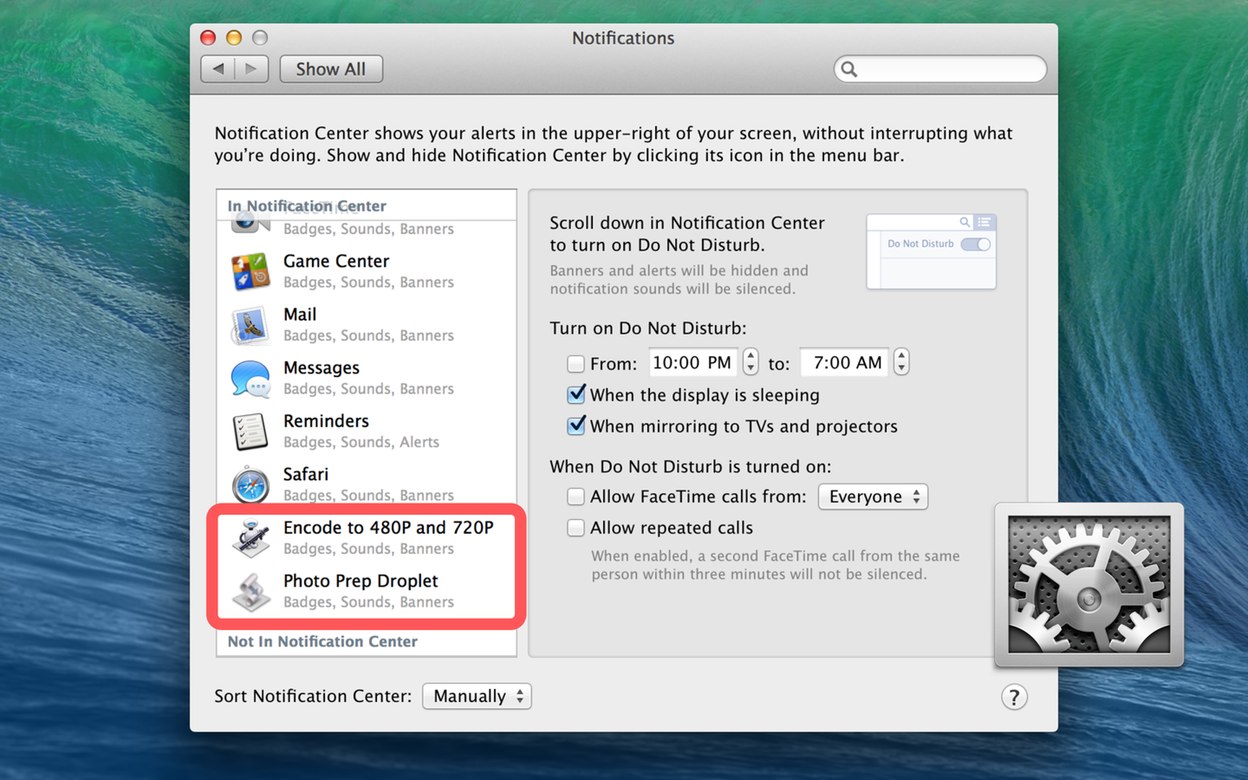
Task: Uncheck When the display is sleeping
Action: [576, 394]
